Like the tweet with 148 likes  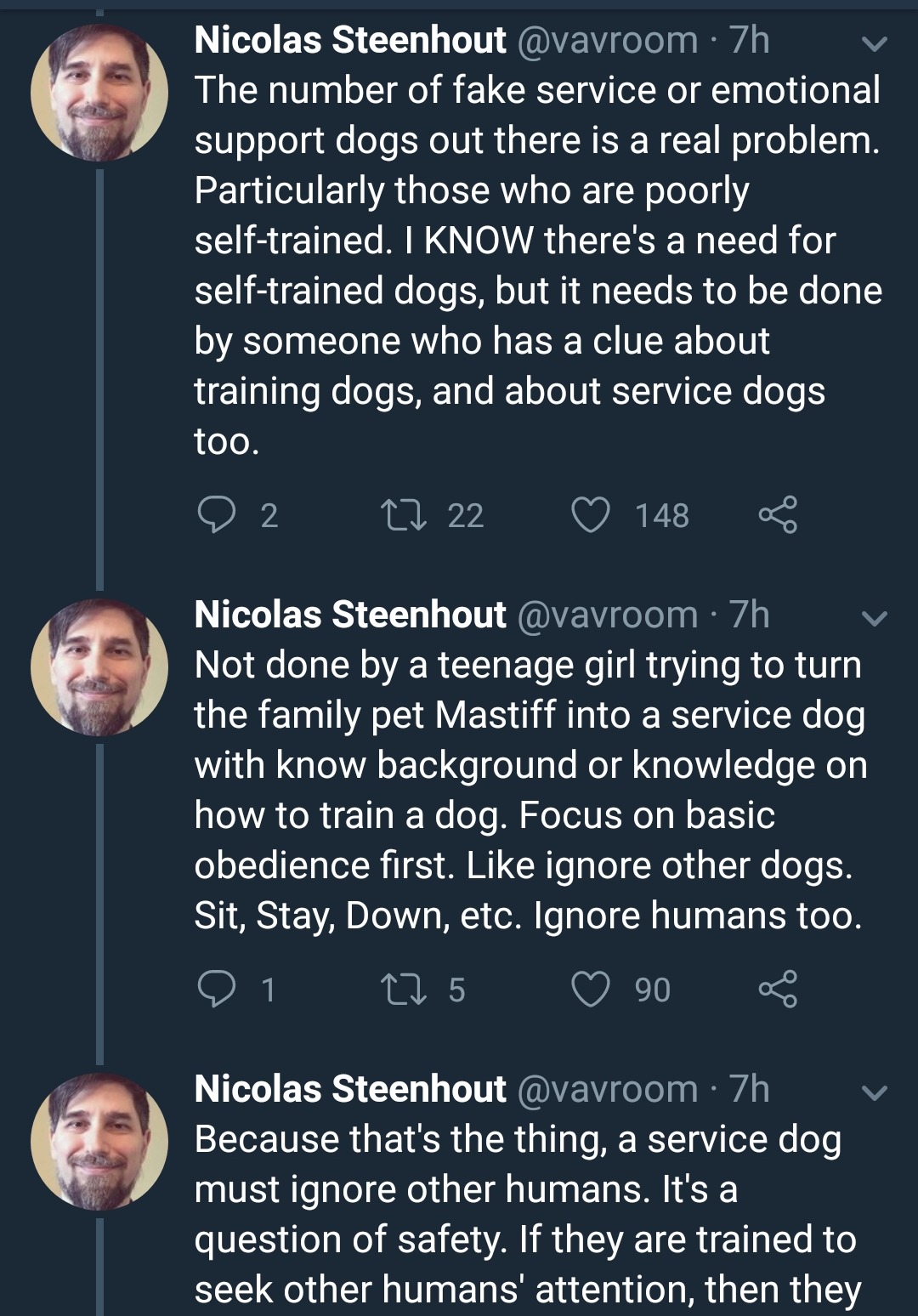pyautogui.click(x=591, y=514)
